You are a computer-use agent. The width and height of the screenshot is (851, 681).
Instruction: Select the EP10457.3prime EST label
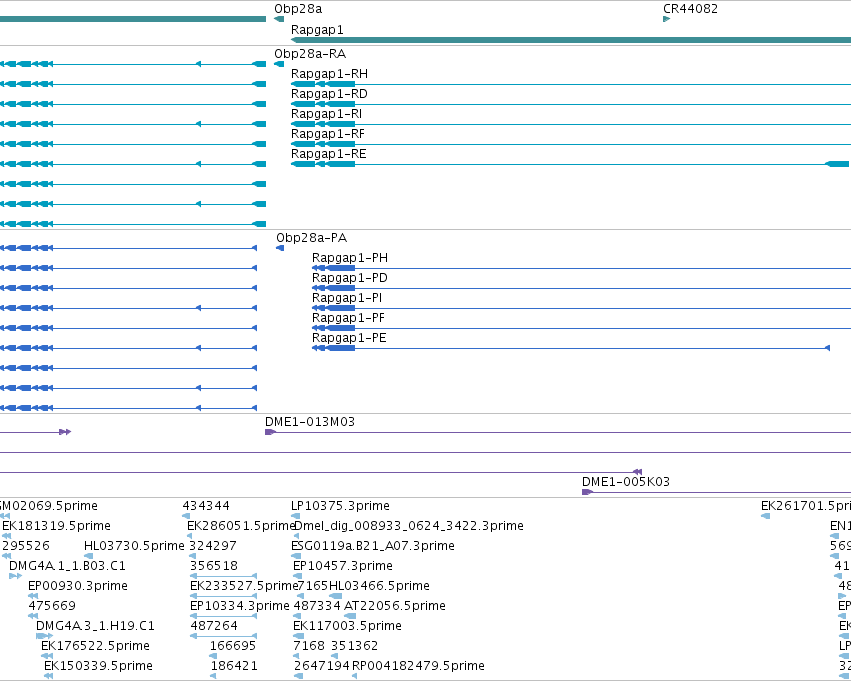tap(343, 566)
